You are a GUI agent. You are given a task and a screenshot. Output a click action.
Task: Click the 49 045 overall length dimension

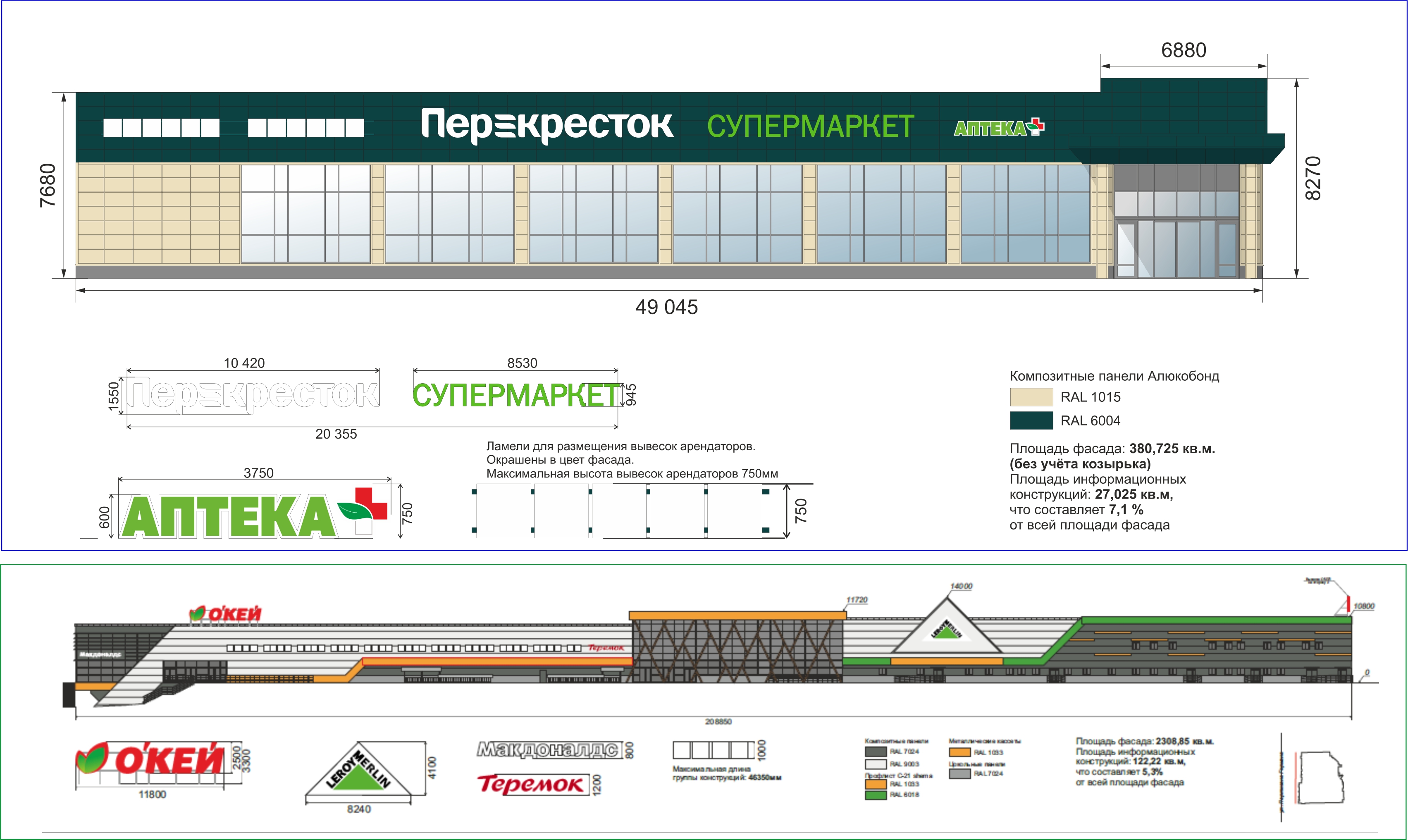coord(667,308)
